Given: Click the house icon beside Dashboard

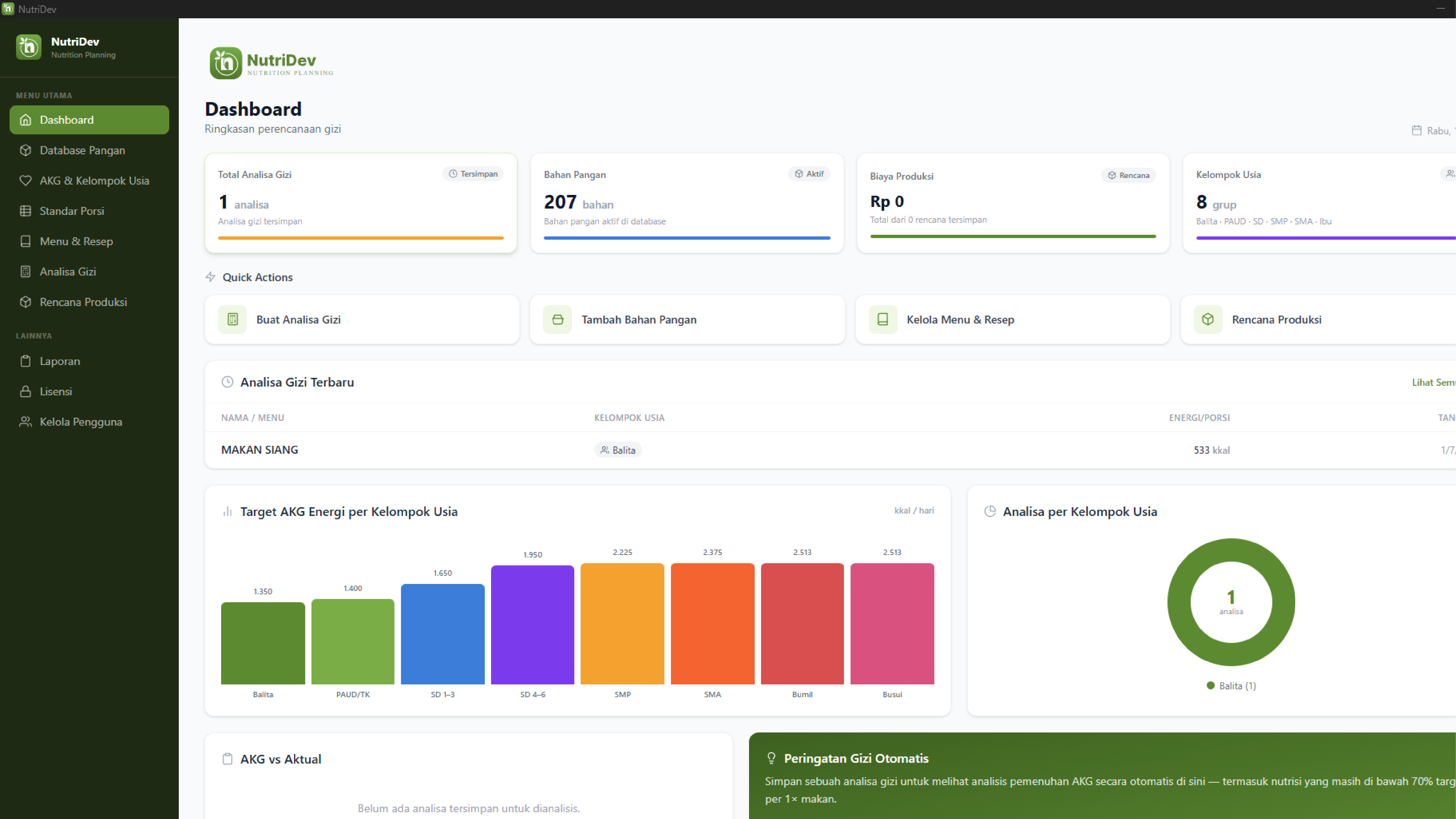Looking at the screenshot, I should (x=25, y=120).
